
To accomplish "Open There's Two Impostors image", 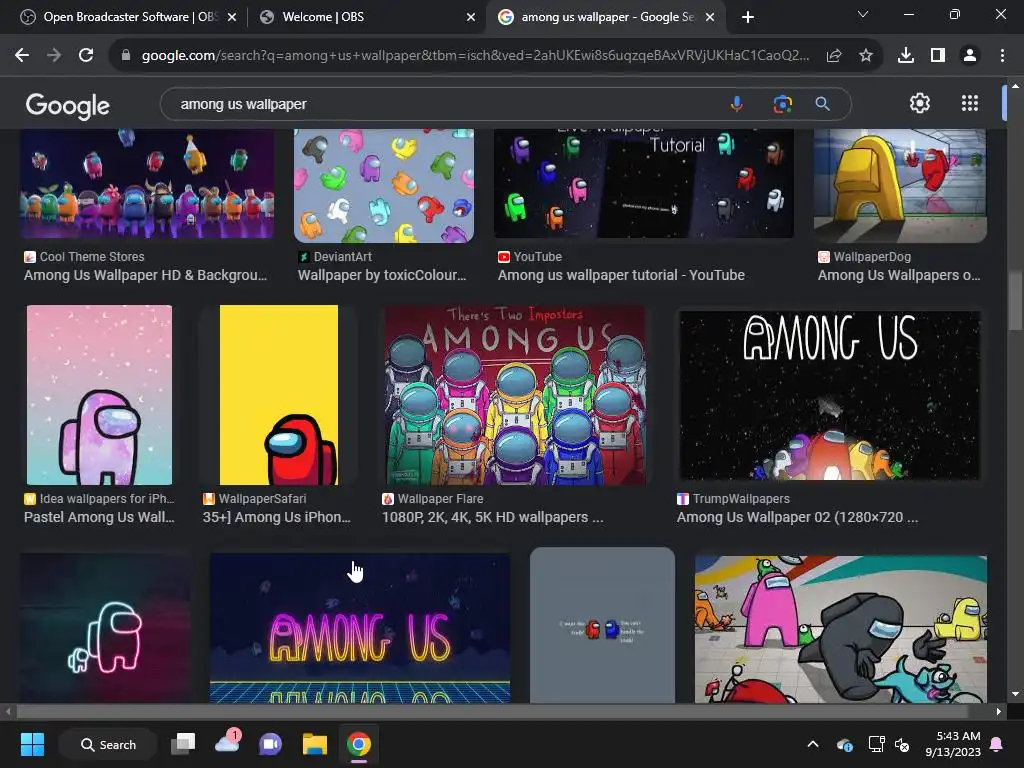I will point(515,395).
